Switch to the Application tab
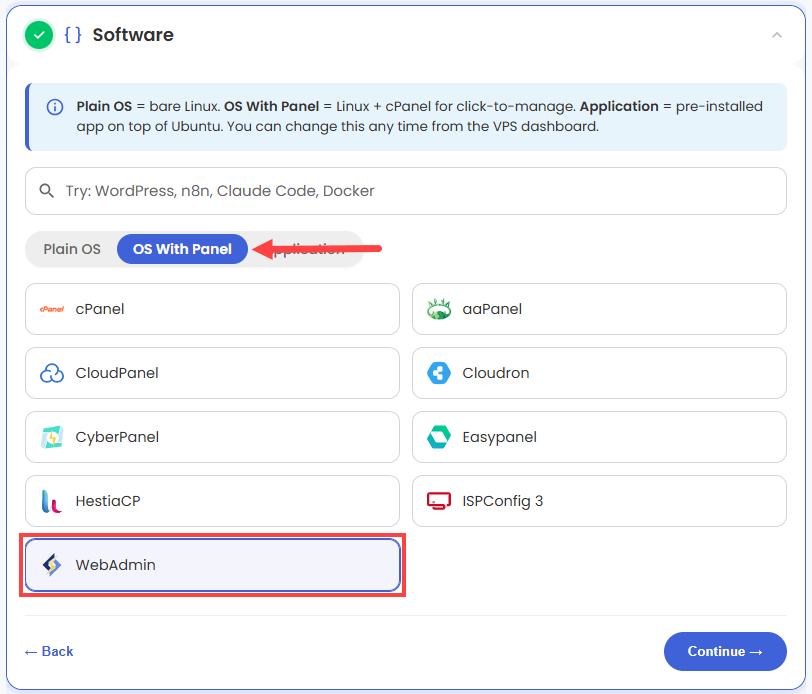Screen dimensions: 812x694 click(x=306, y=249)
